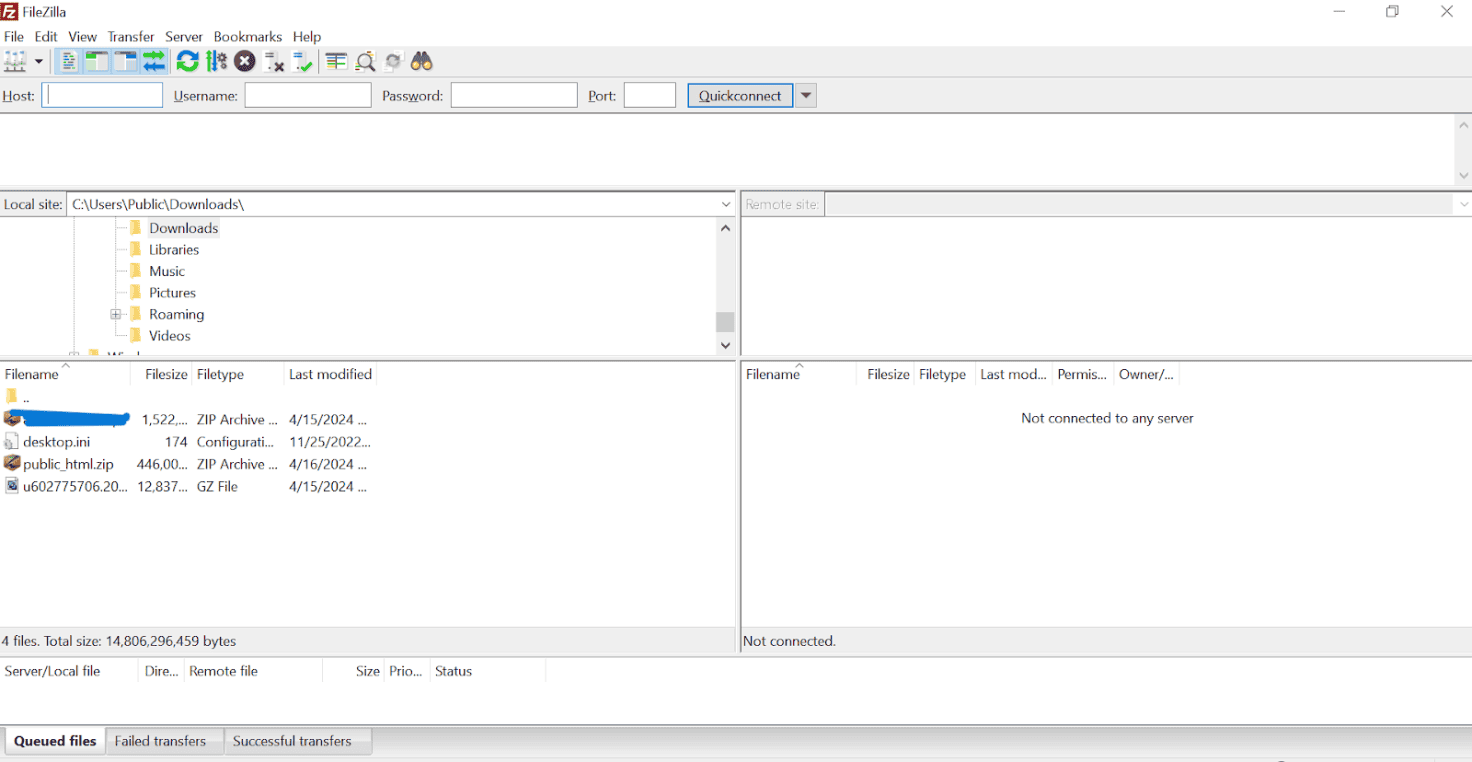
Task: Refresh file and folder lists
Action: coord(187,62)
